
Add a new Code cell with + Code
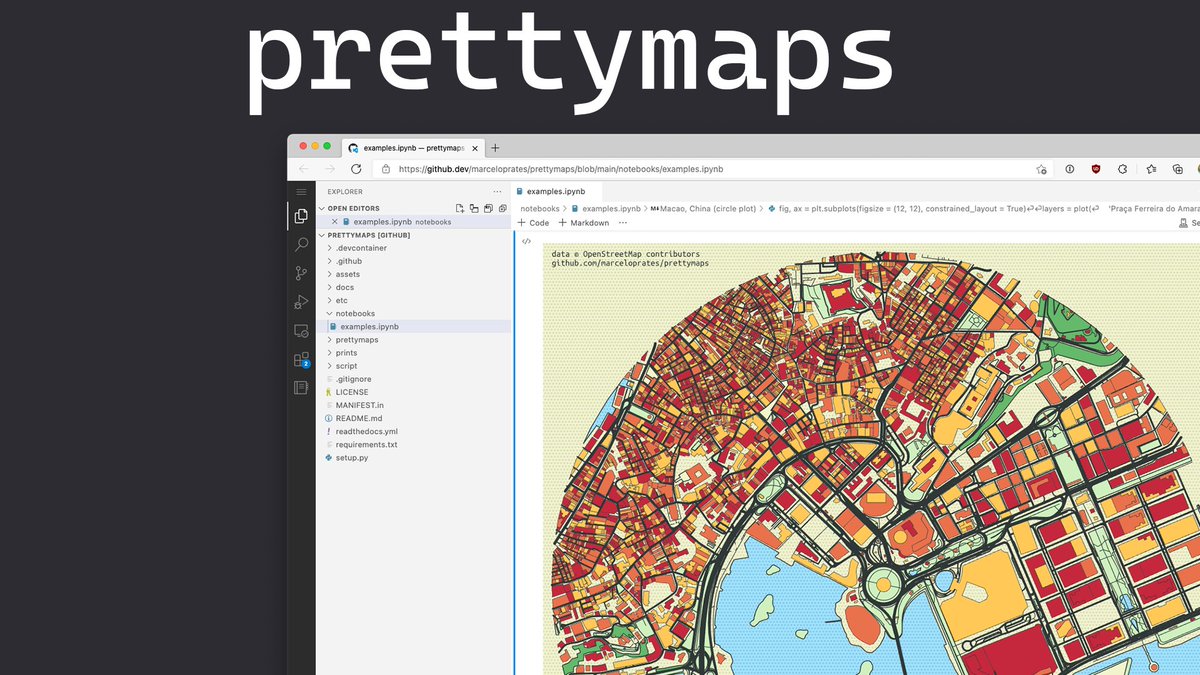[x=533, y=222]
